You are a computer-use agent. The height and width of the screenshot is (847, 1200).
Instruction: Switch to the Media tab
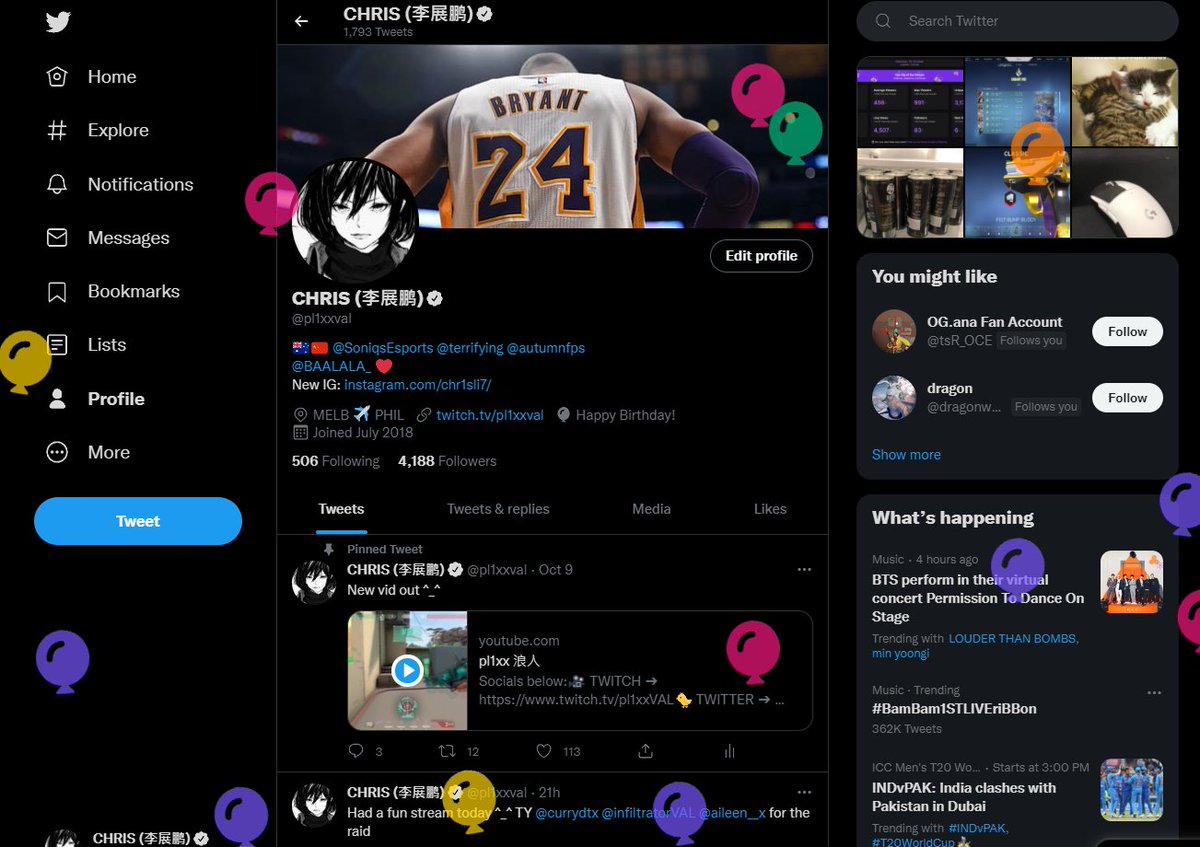651,509
